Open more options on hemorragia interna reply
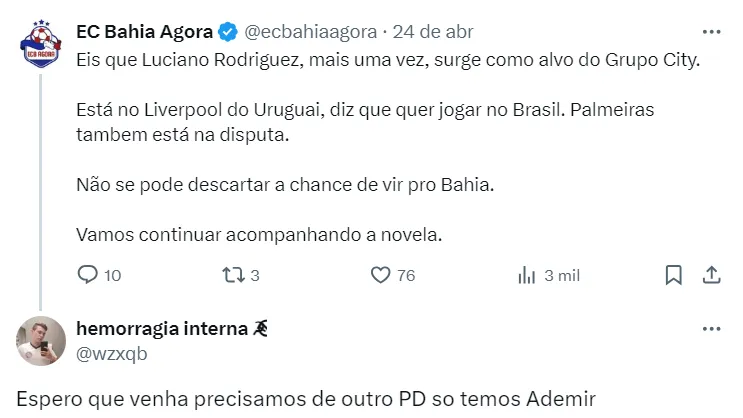 pyautogui.click(x=711, y=329)
